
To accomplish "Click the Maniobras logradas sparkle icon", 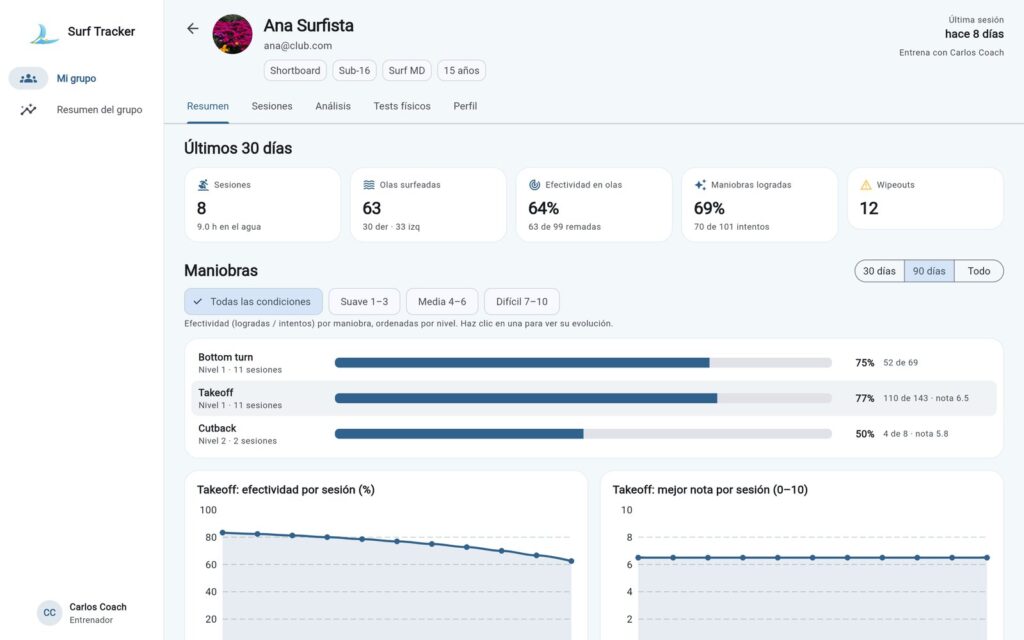I will point(700,185).
